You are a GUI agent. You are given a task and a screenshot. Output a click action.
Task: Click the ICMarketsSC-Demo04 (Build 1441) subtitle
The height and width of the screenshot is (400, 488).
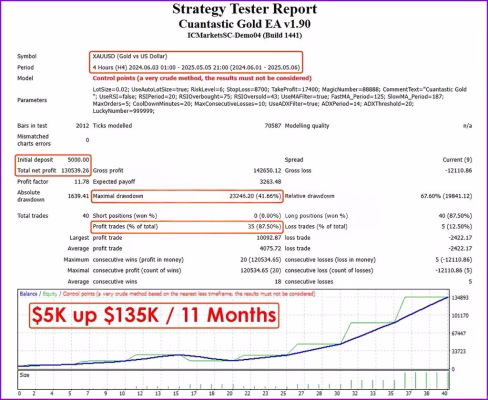tap(245, 35)
